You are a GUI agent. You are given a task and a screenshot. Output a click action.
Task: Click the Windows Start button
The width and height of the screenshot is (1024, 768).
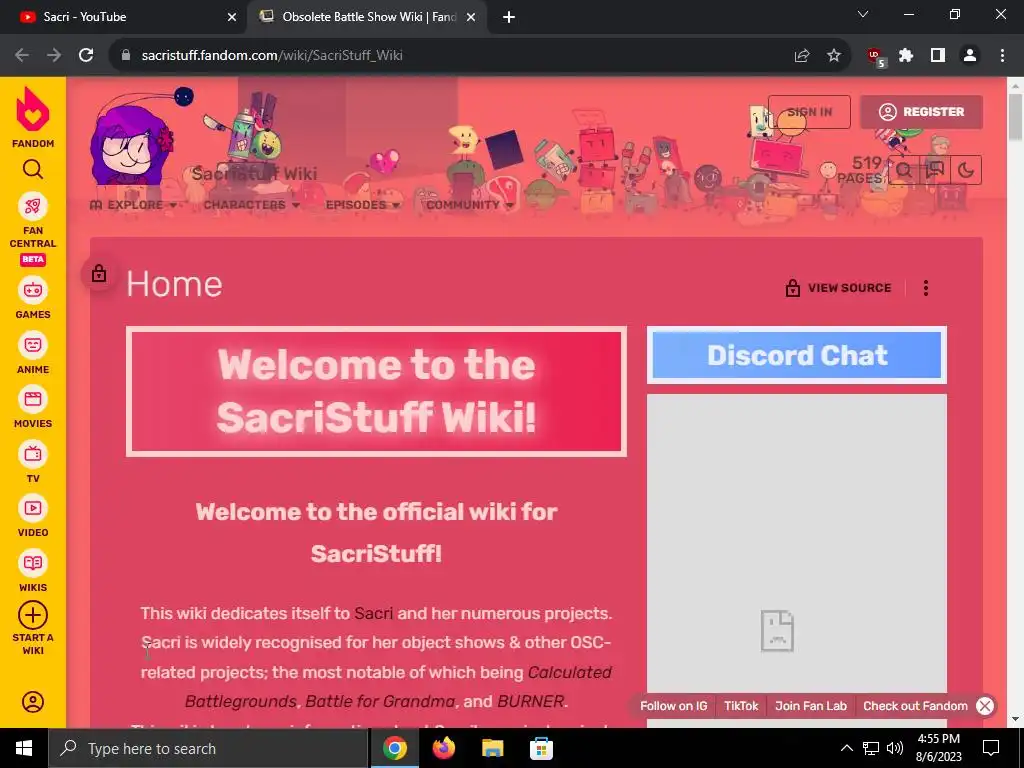point(24,748)
